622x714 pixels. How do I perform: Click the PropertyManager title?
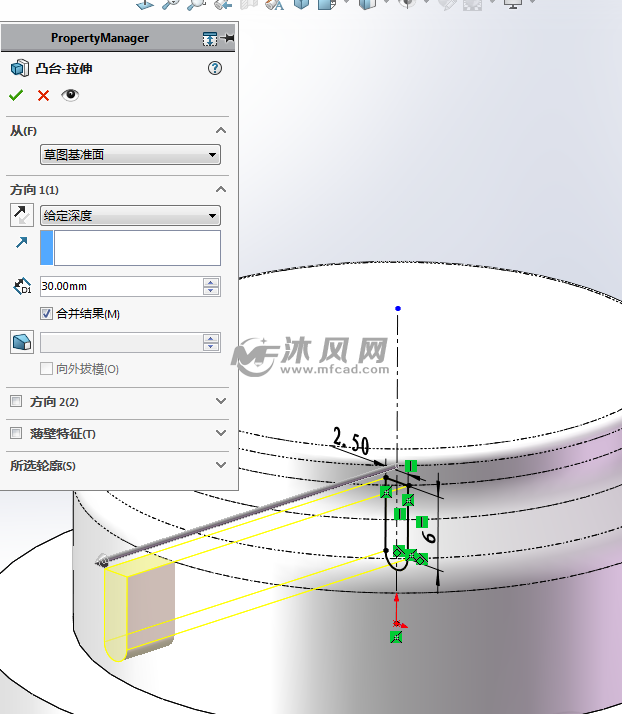click(x=100, y=38)
